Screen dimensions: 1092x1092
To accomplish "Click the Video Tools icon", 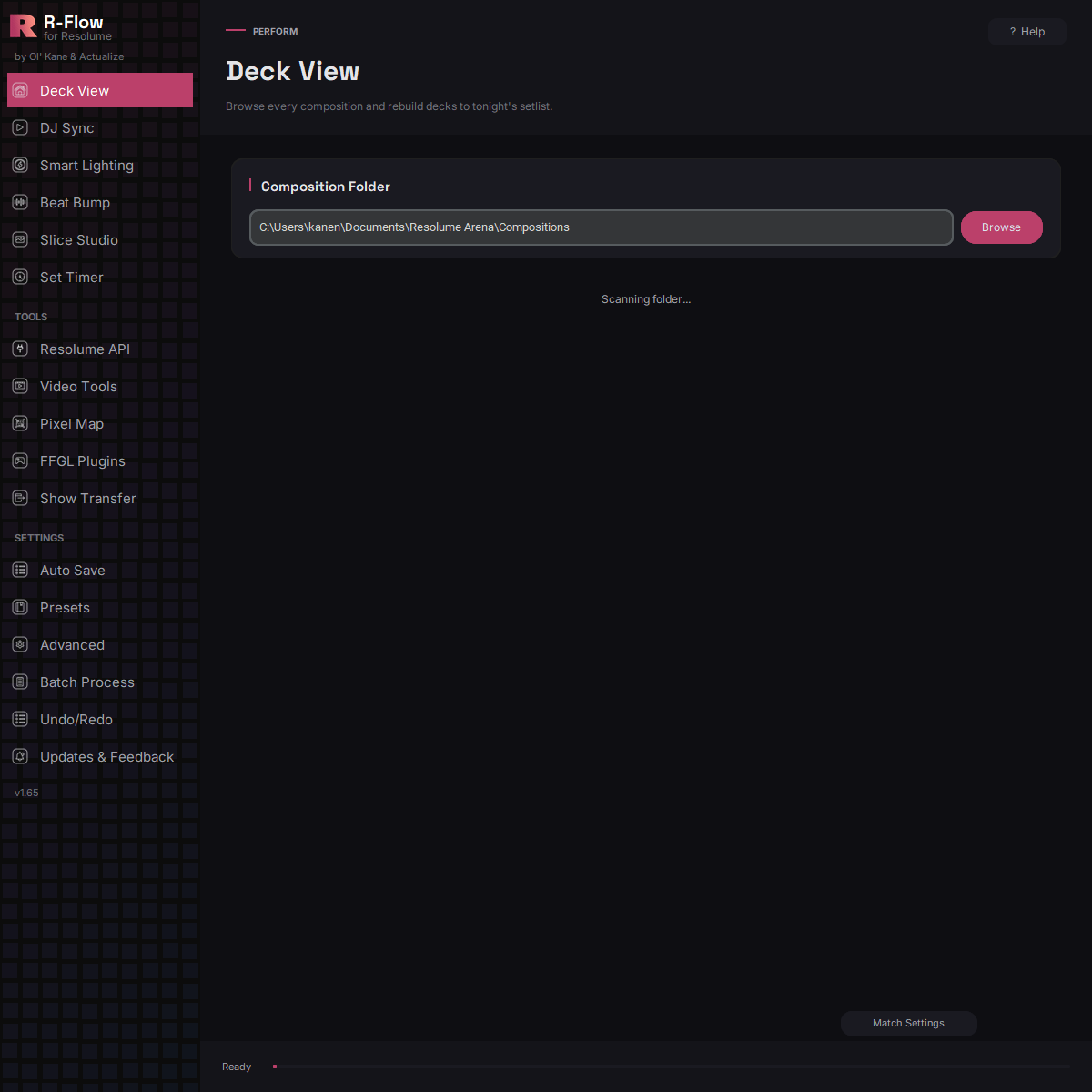I will (20, 386).
